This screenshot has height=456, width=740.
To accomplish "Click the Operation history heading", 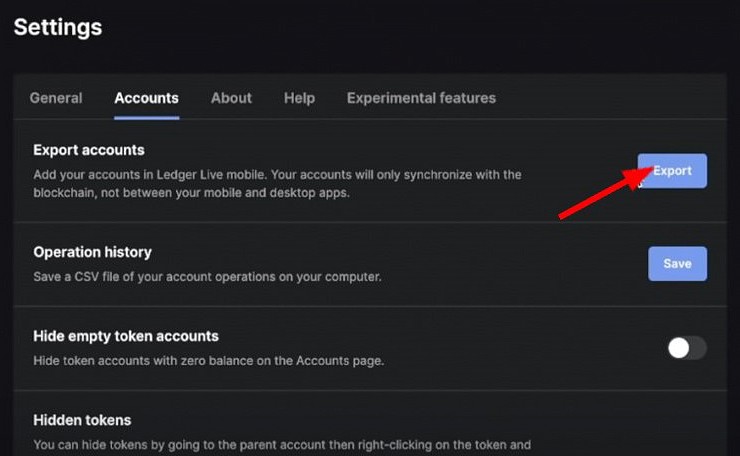I will tap(92, 252).
